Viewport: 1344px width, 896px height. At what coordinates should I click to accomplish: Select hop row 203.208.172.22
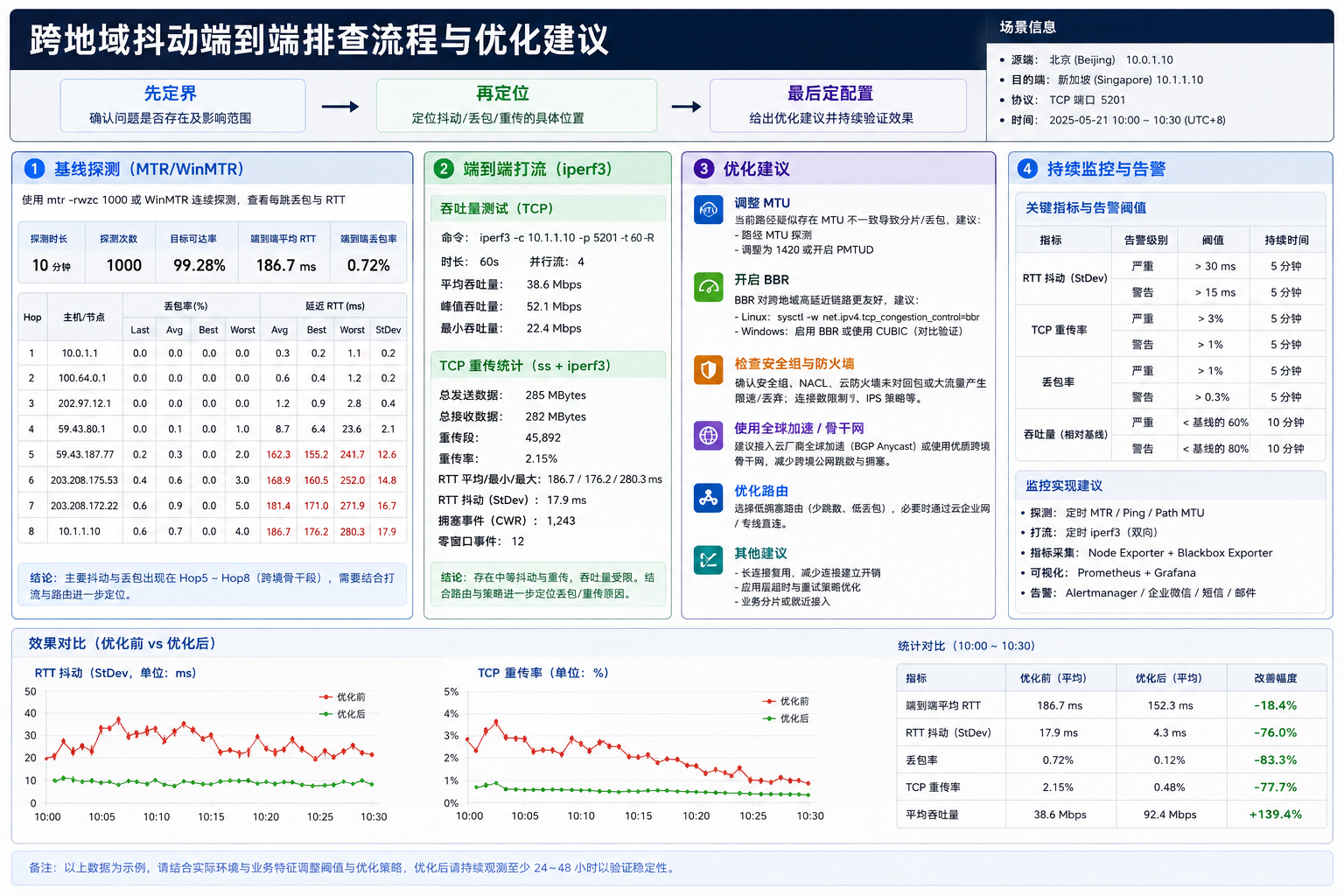(x=213, y=506)
